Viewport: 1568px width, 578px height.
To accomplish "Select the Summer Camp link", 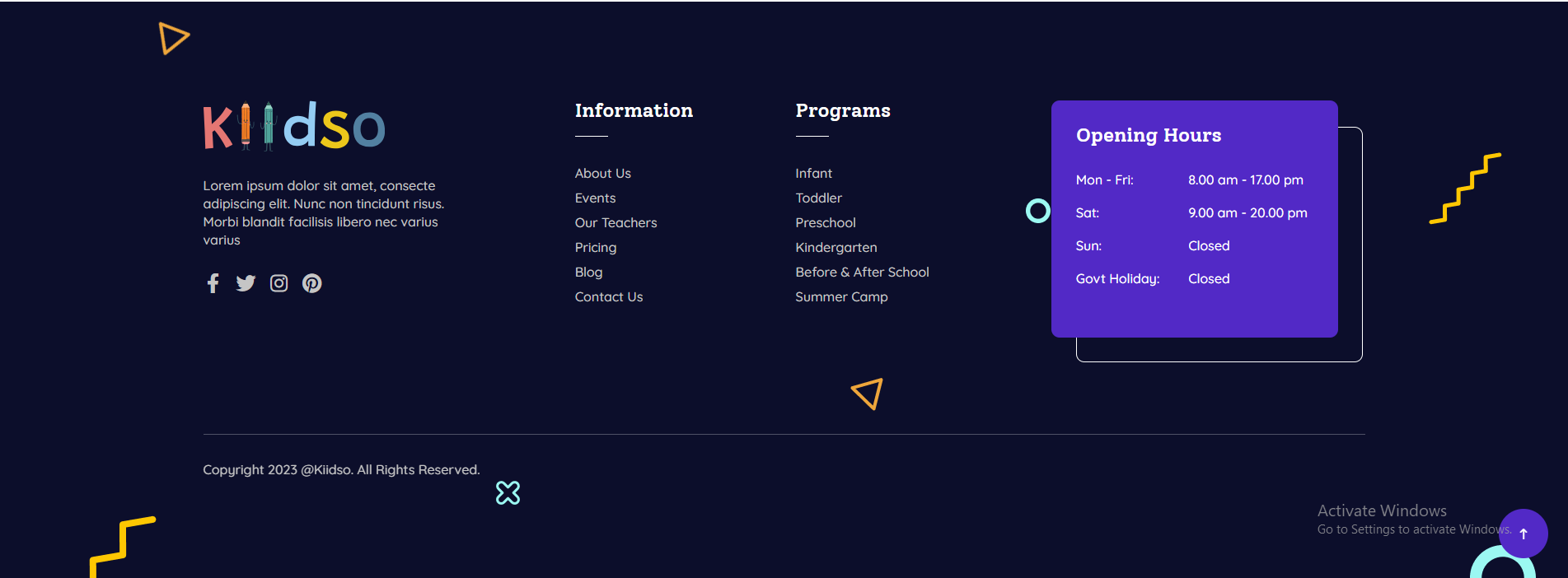I will coord(841,297).
